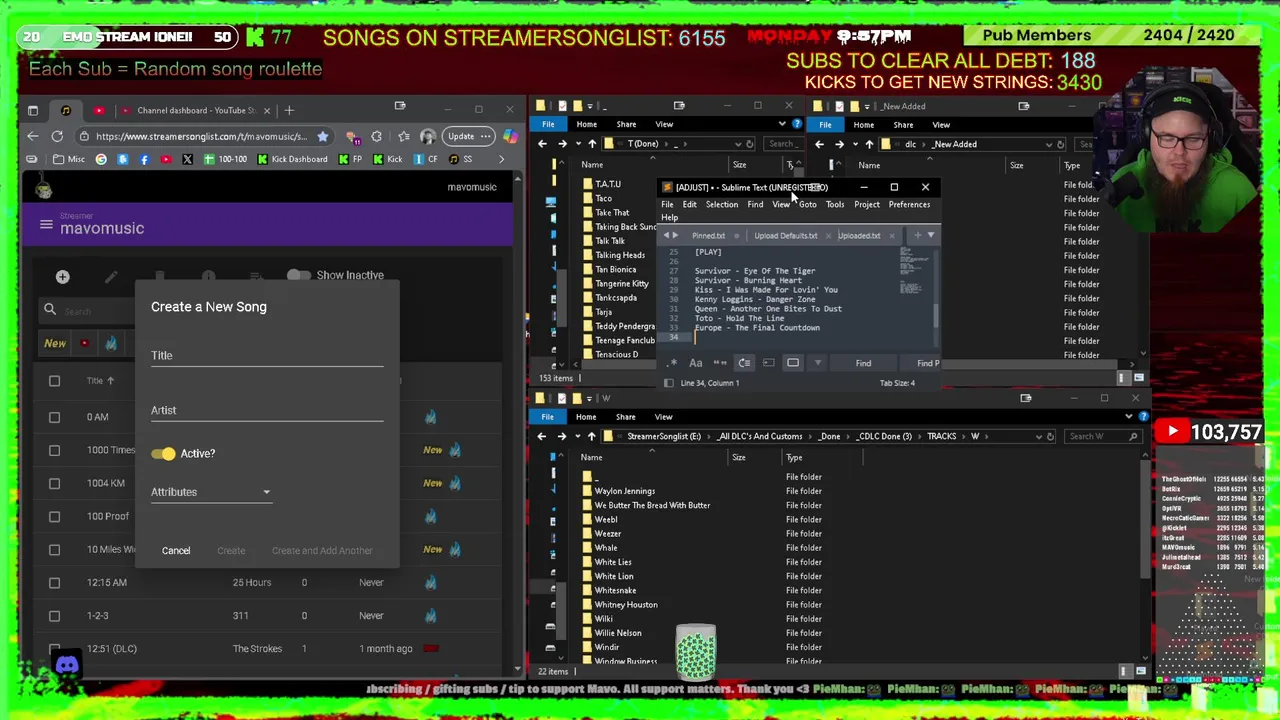Click the edit pencil icon in songlist toolbar

[x=111, y=277]
